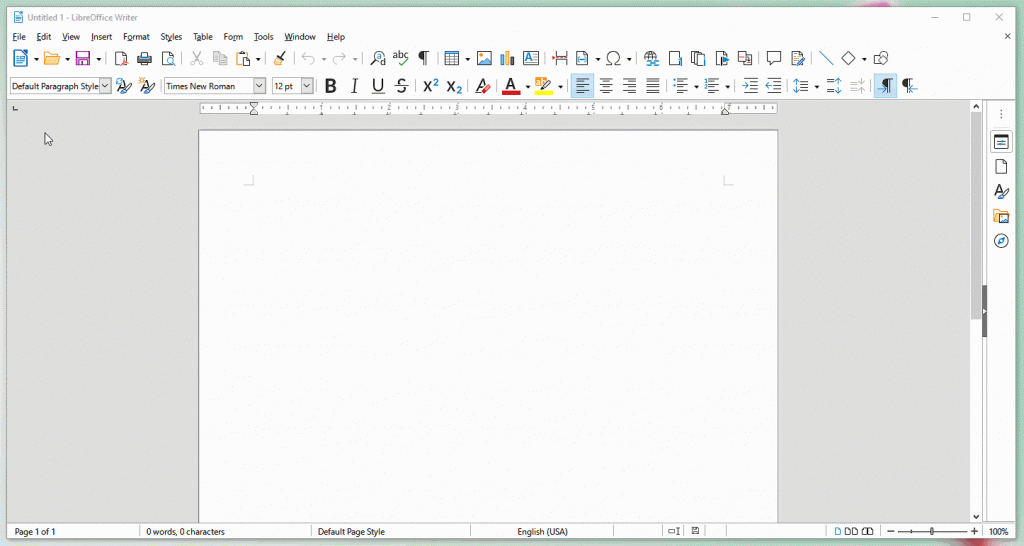Toggle Italic formatting
Screen dimensions: 1024x546
coord(354,86)
